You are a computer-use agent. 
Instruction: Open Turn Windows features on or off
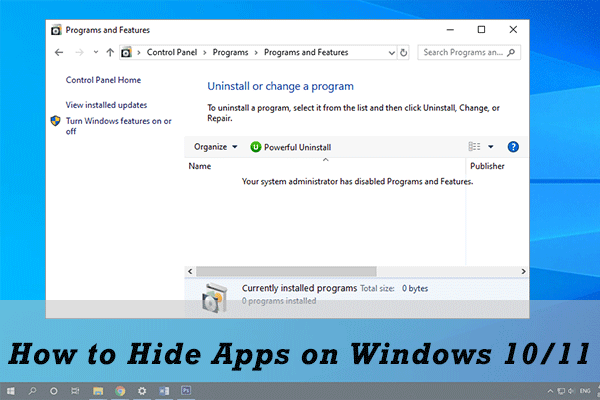(x=119, y=126)
